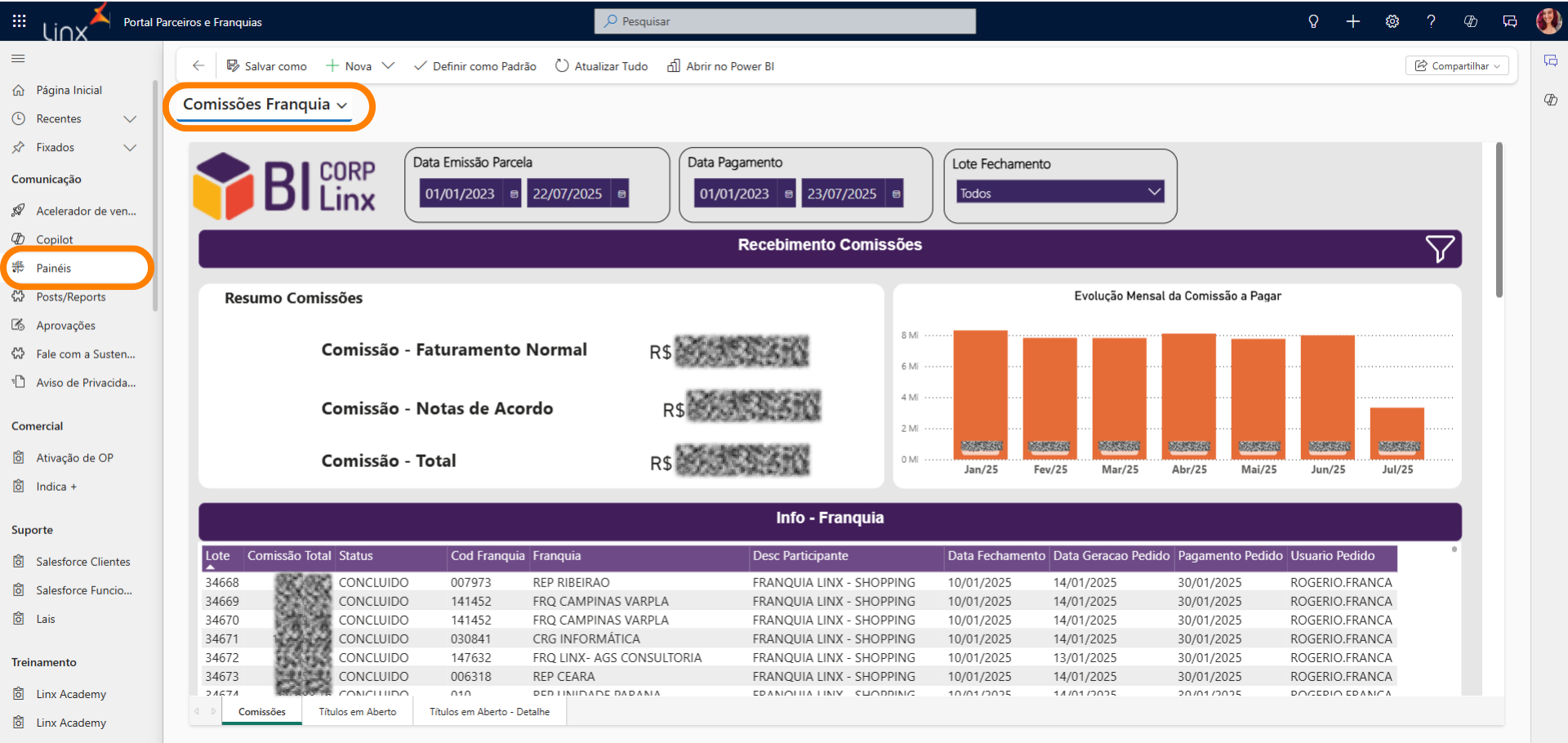Click Abrir no Power BI
1568x743 pixels.
pyautogui.click(x=720, y=65)
